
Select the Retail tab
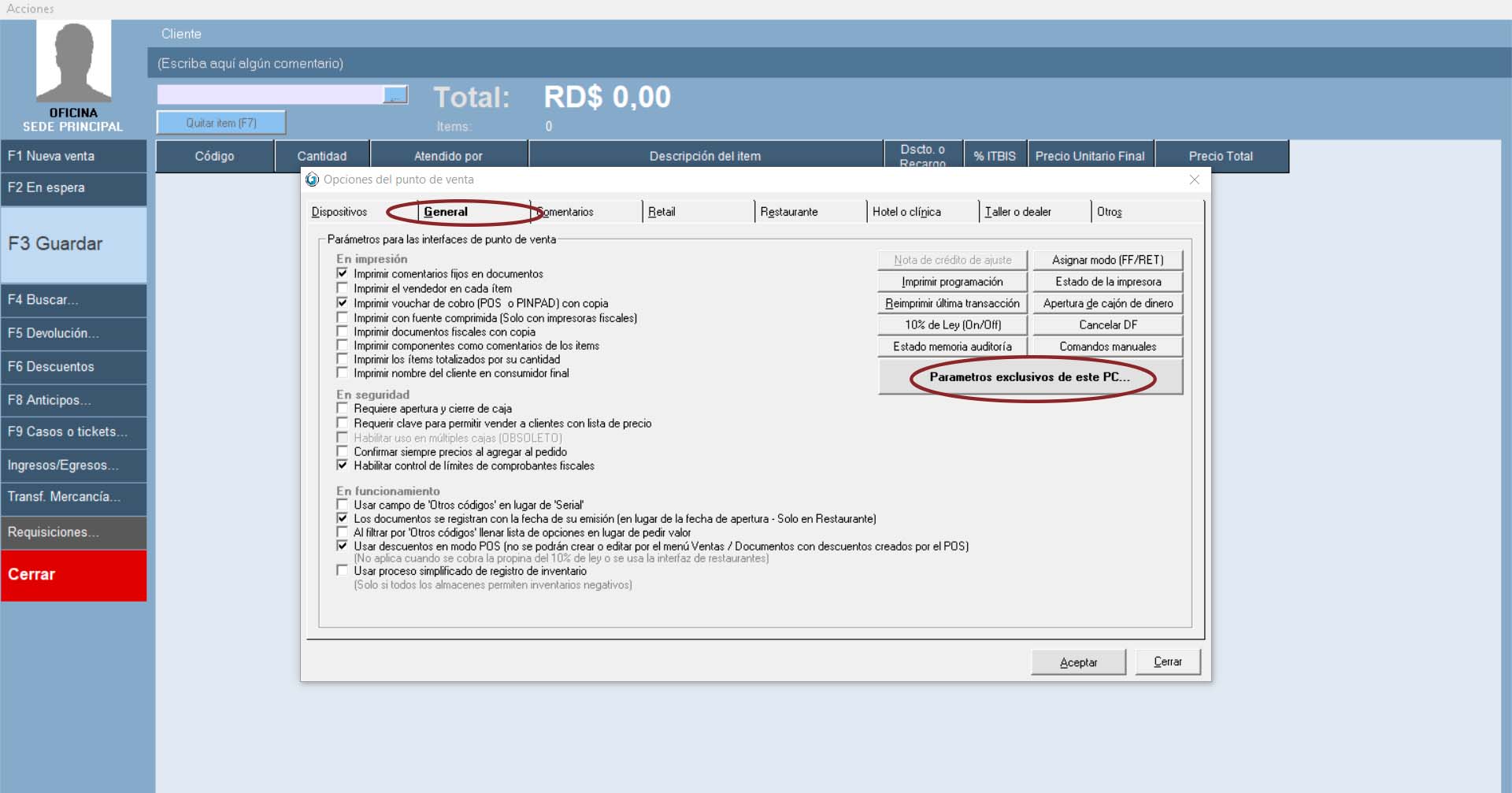click(661, 212)
